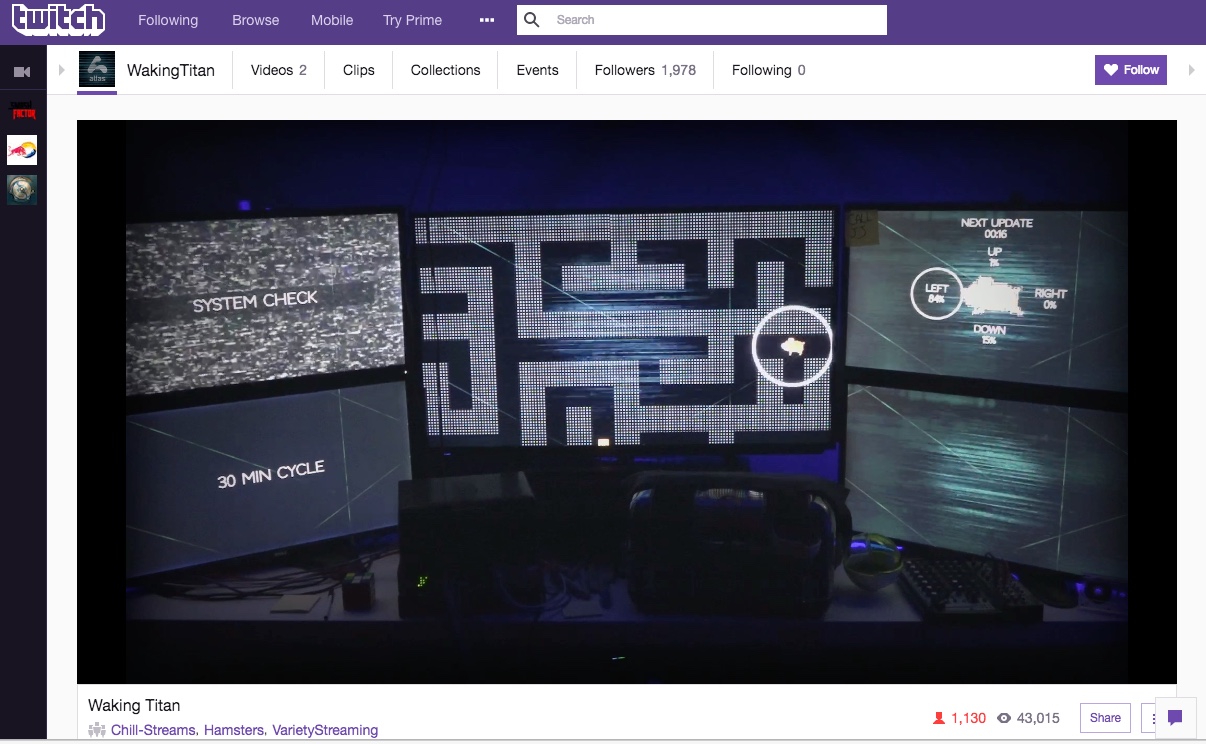The width and height of the screenshot is (1206, 744).
Task: Expand the right panel with arrow
Action: click(x=1191, y=70)
